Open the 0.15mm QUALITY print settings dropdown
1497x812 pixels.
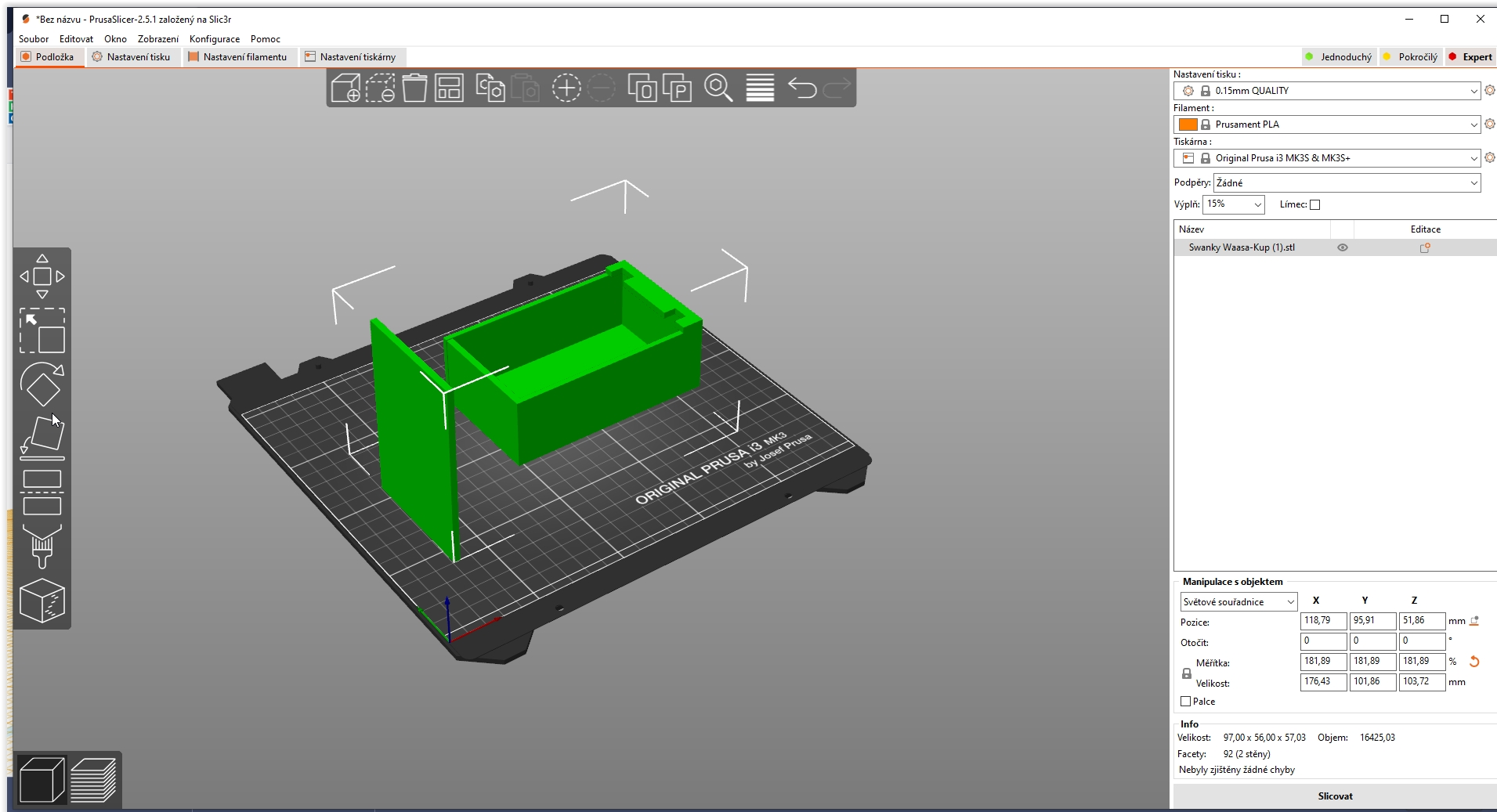point(1327,91)
